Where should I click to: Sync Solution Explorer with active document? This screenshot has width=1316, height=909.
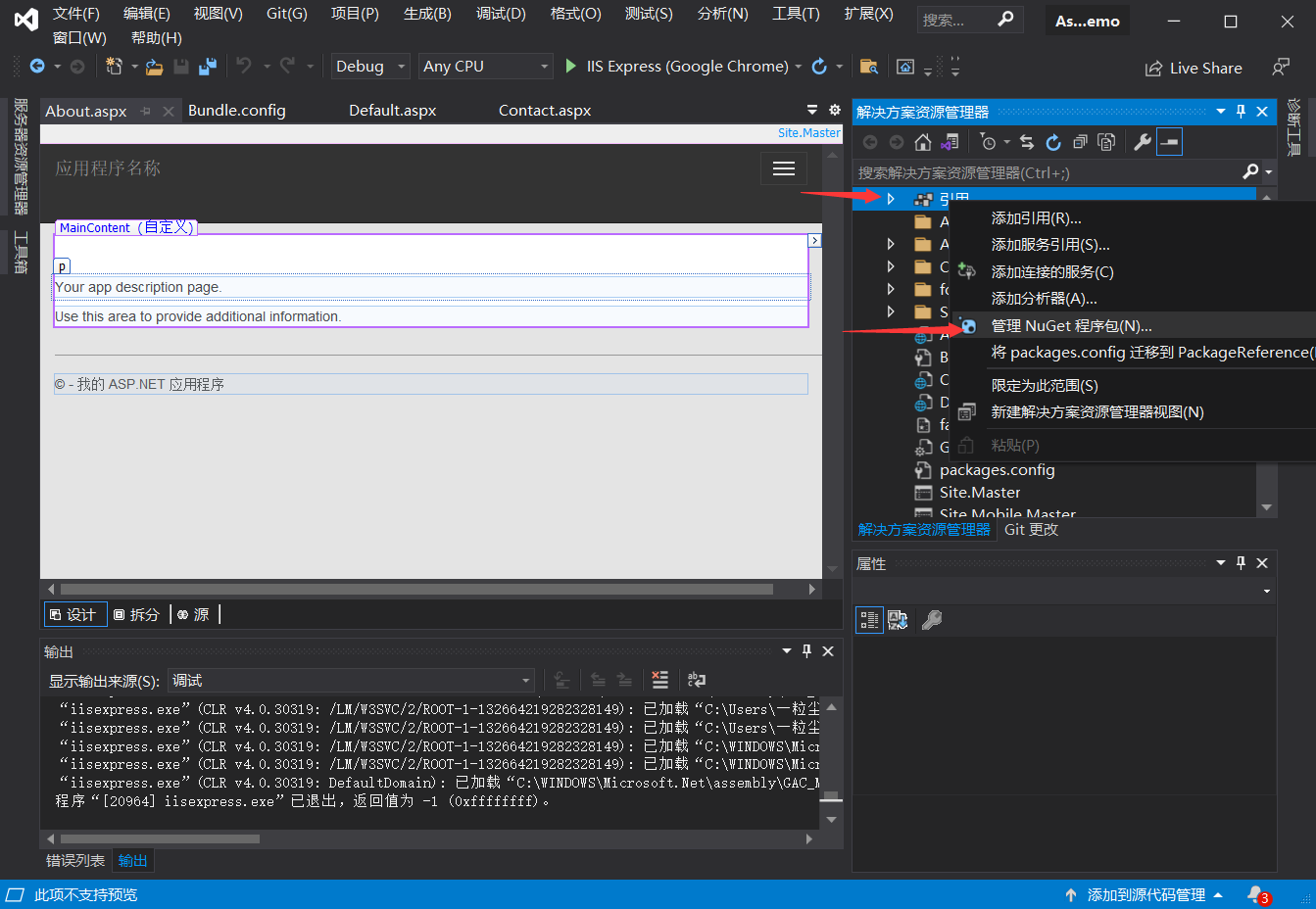coord(1026,141)
